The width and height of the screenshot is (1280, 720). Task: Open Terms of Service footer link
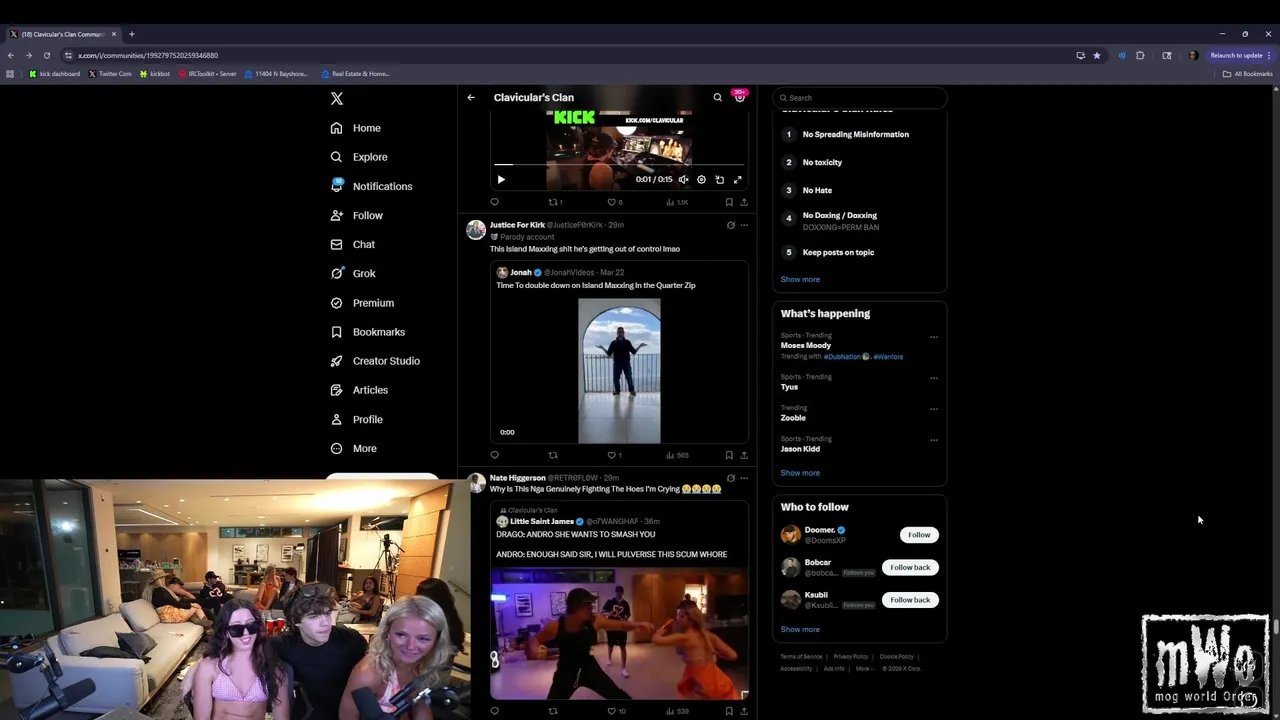click(x=801, y=657)
